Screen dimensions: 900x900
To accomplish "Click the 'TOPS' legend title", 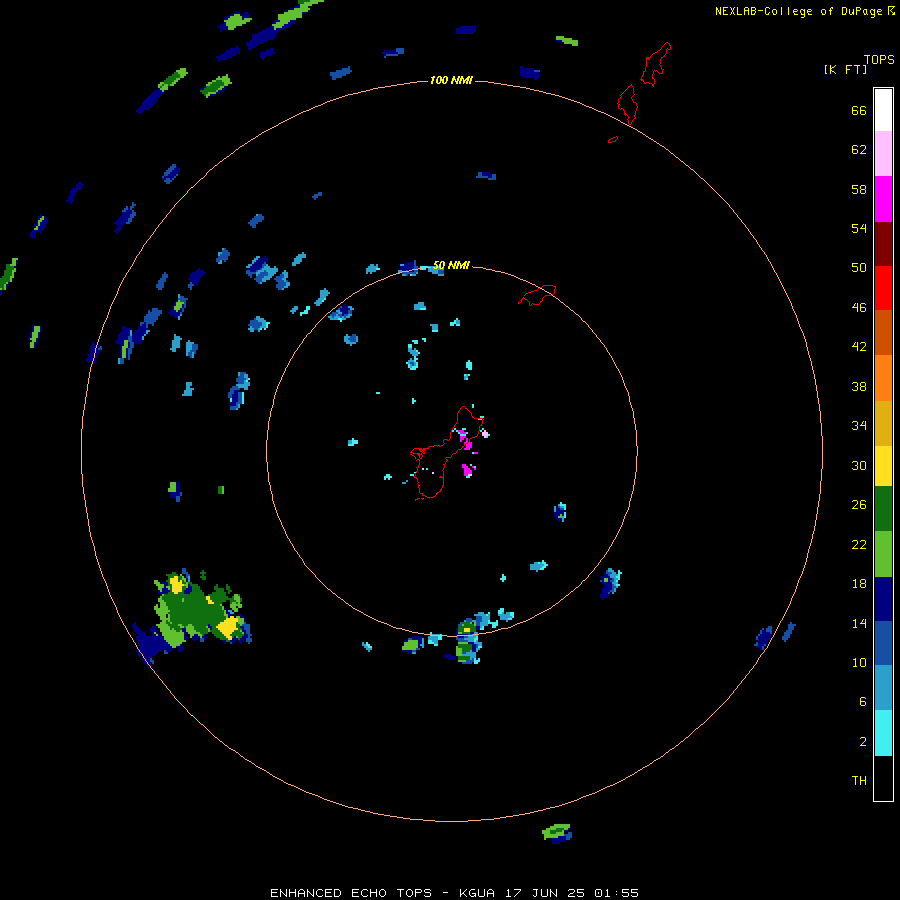I will [x=879, y=59].
